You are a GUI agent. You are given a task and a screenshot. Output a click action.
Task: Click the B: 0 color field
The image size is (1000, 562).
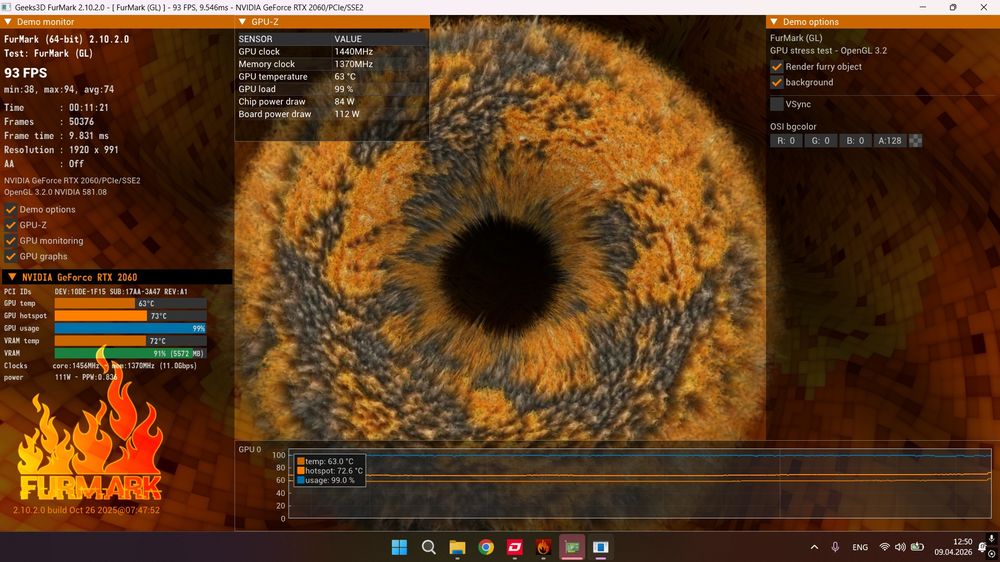(x=855, y=140)
